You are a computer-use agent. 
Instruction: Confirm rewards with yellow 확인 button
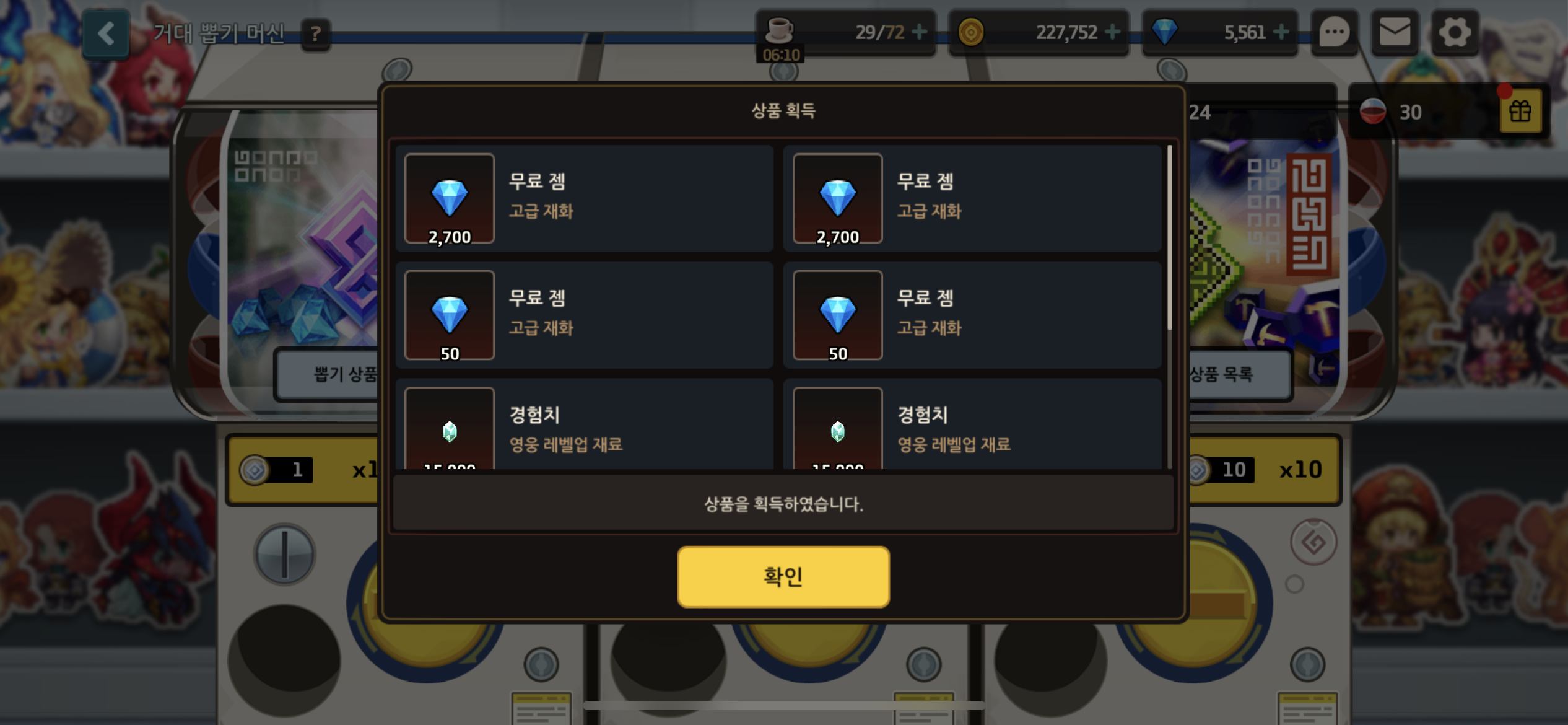point(783,576)
